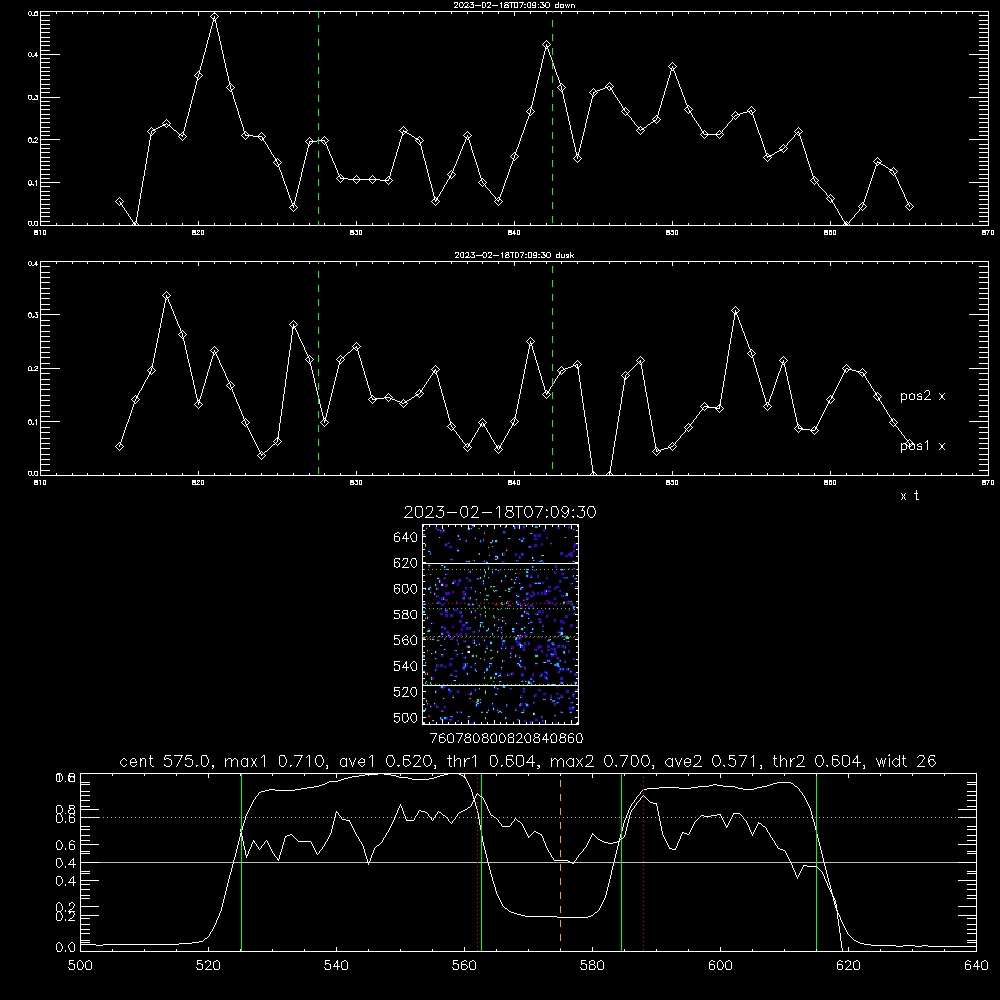The image size is (1000, 1000).
Task: Select the 'ave2 0.571' value
Action: point(713,761)
